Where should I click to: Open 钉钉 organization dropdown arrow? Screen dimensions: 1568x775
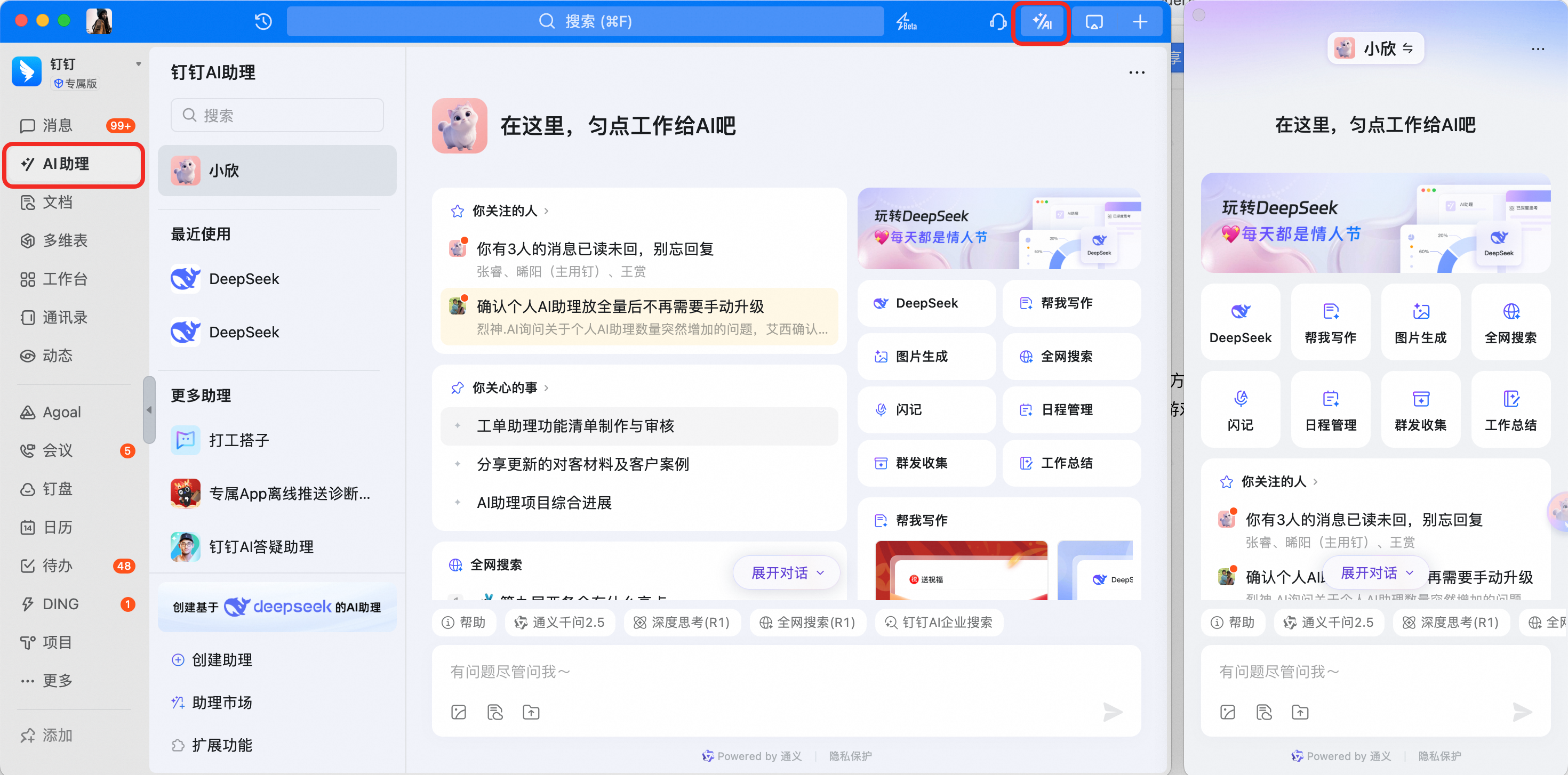138,64
